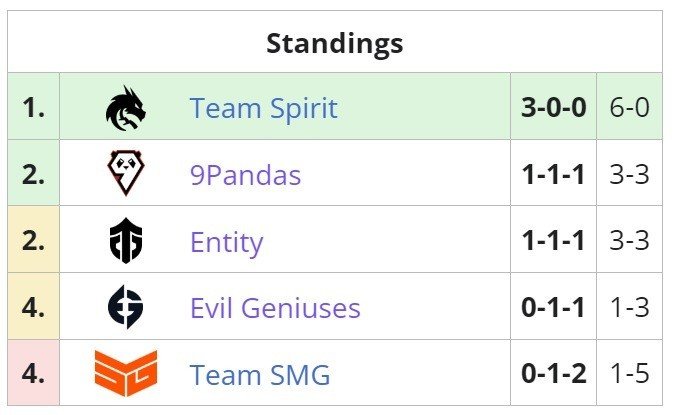Click Entity's 3-3 game score

point(629,240)
